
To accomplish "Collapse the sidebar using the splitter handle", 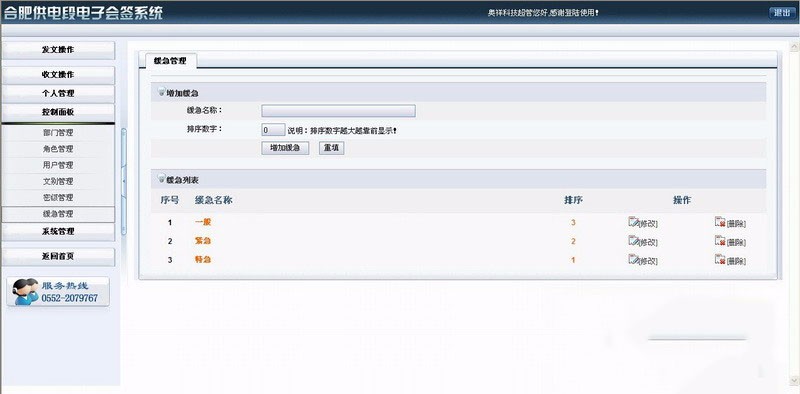I will (123, 181).
